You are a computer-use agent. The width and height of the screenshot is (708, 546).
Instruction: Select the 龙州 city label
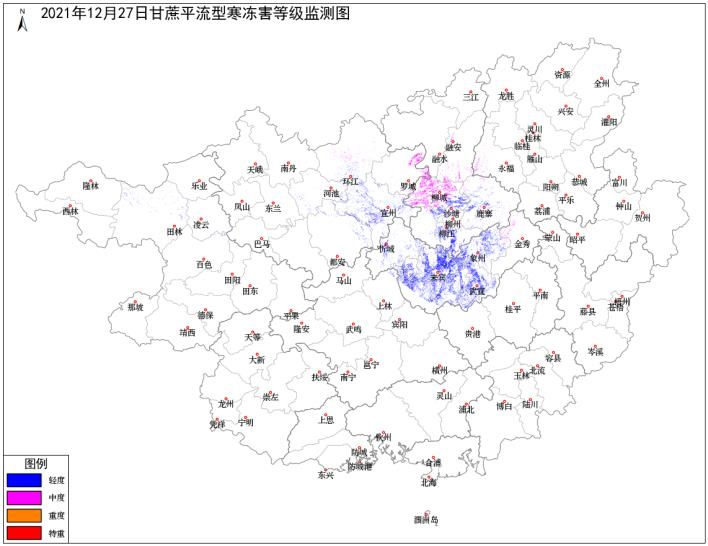coord(226,404)
